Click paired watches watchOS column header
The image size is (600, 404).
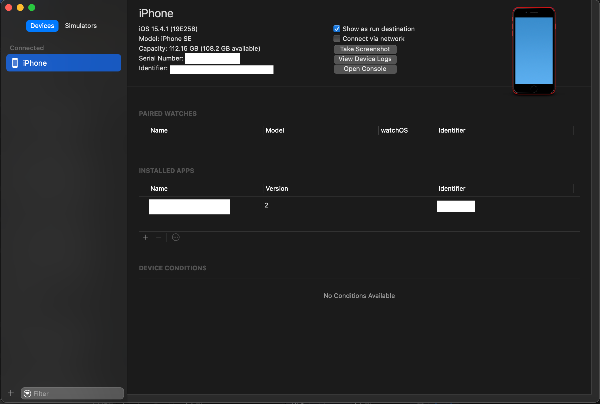394,130
